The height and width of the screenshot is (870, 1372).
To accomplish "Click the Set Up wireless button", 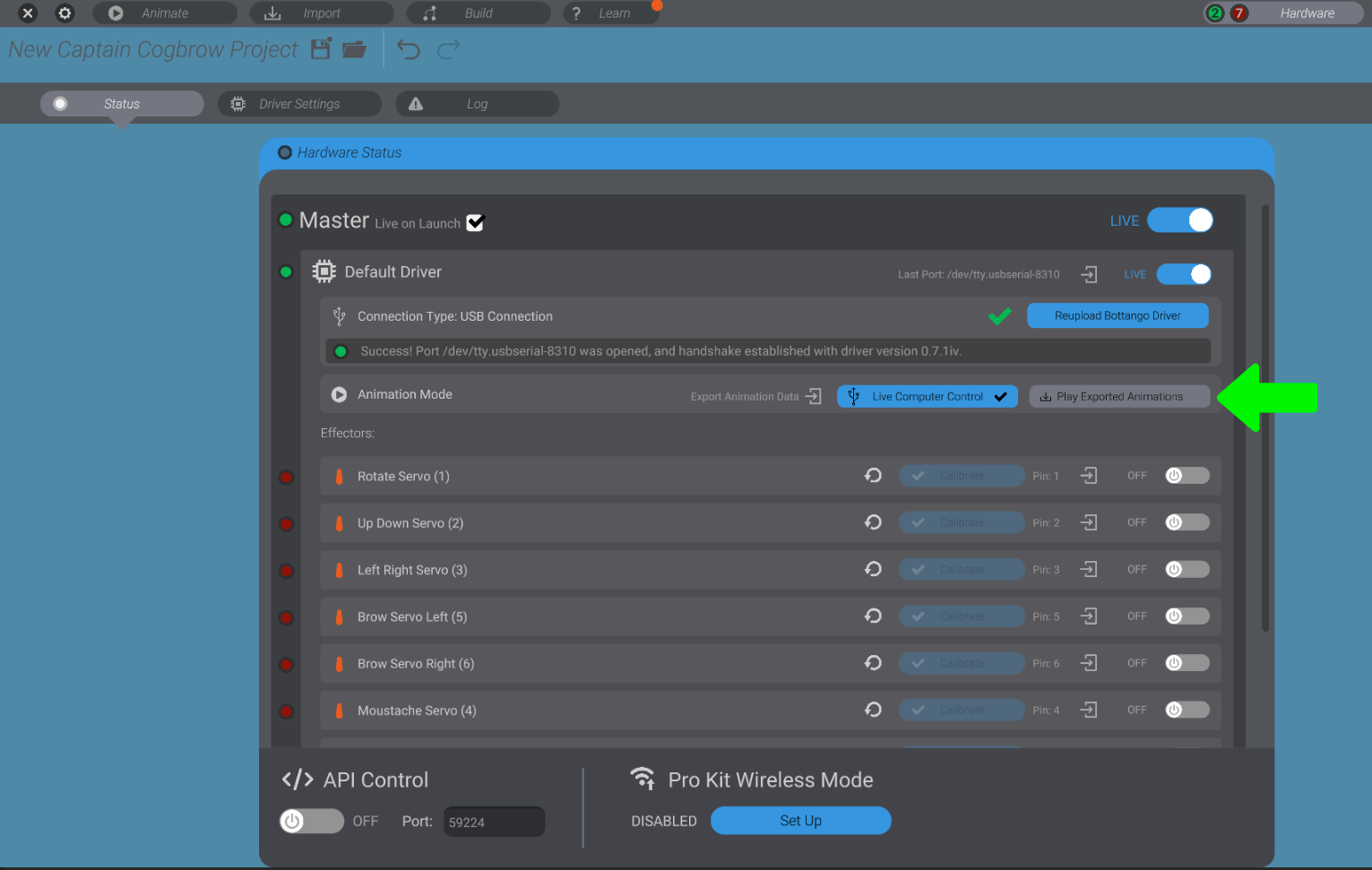I will click(x=800, y=821).
